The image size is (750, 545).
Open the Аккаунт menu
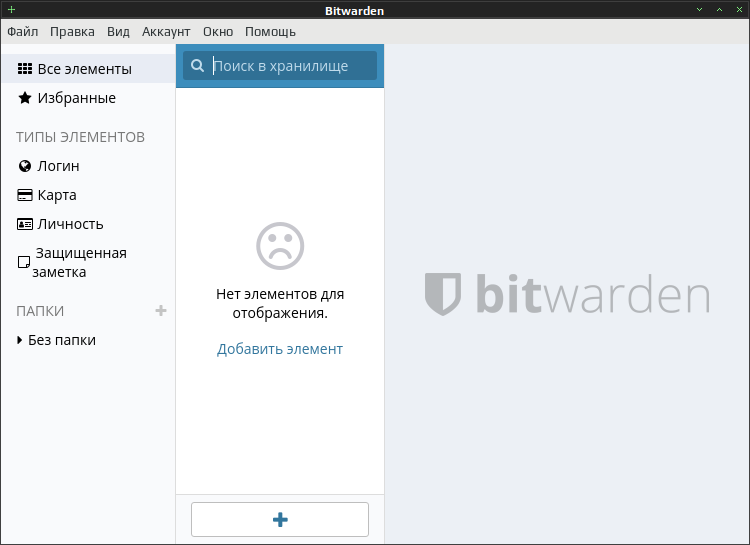166,32
